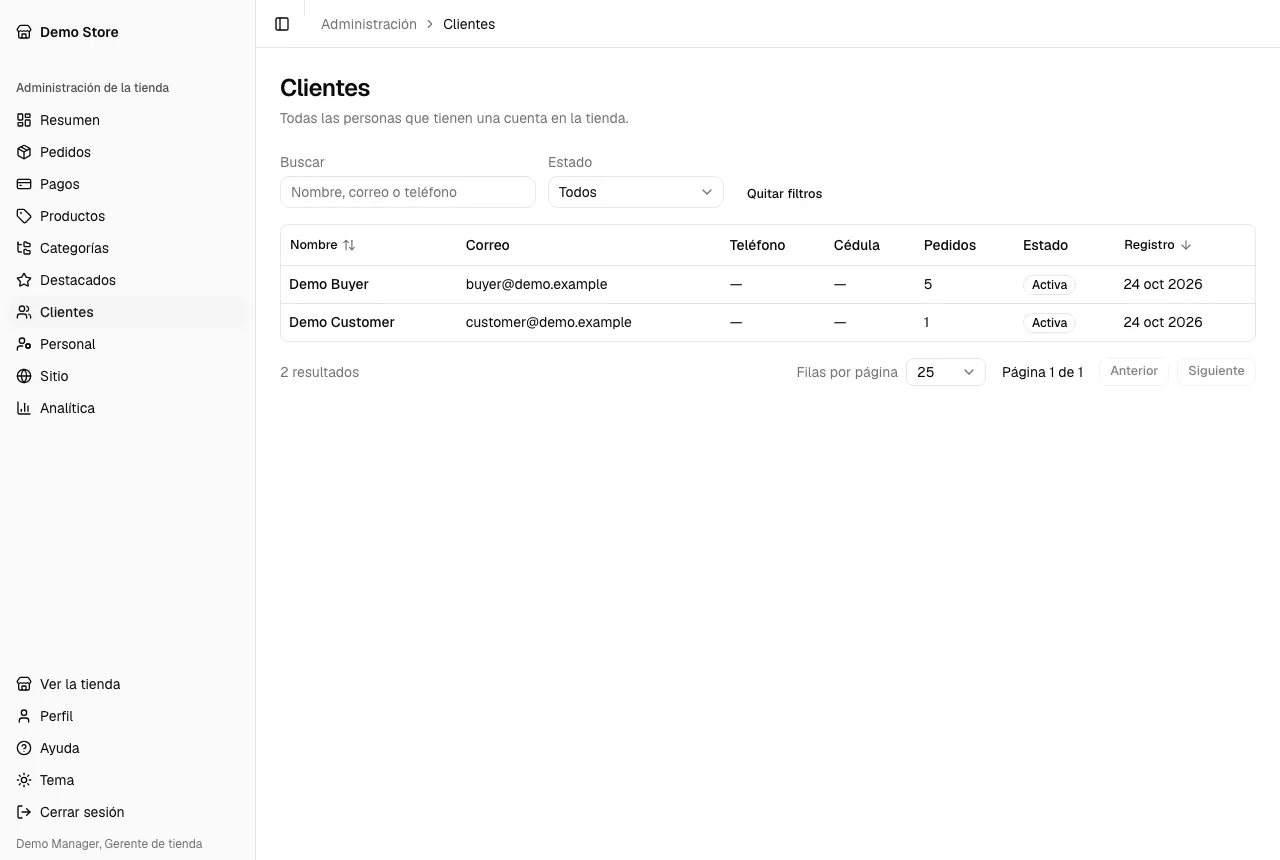
Task: Click the Pedidos box icon
Action: pyautogui.click(x=24, y=152)
